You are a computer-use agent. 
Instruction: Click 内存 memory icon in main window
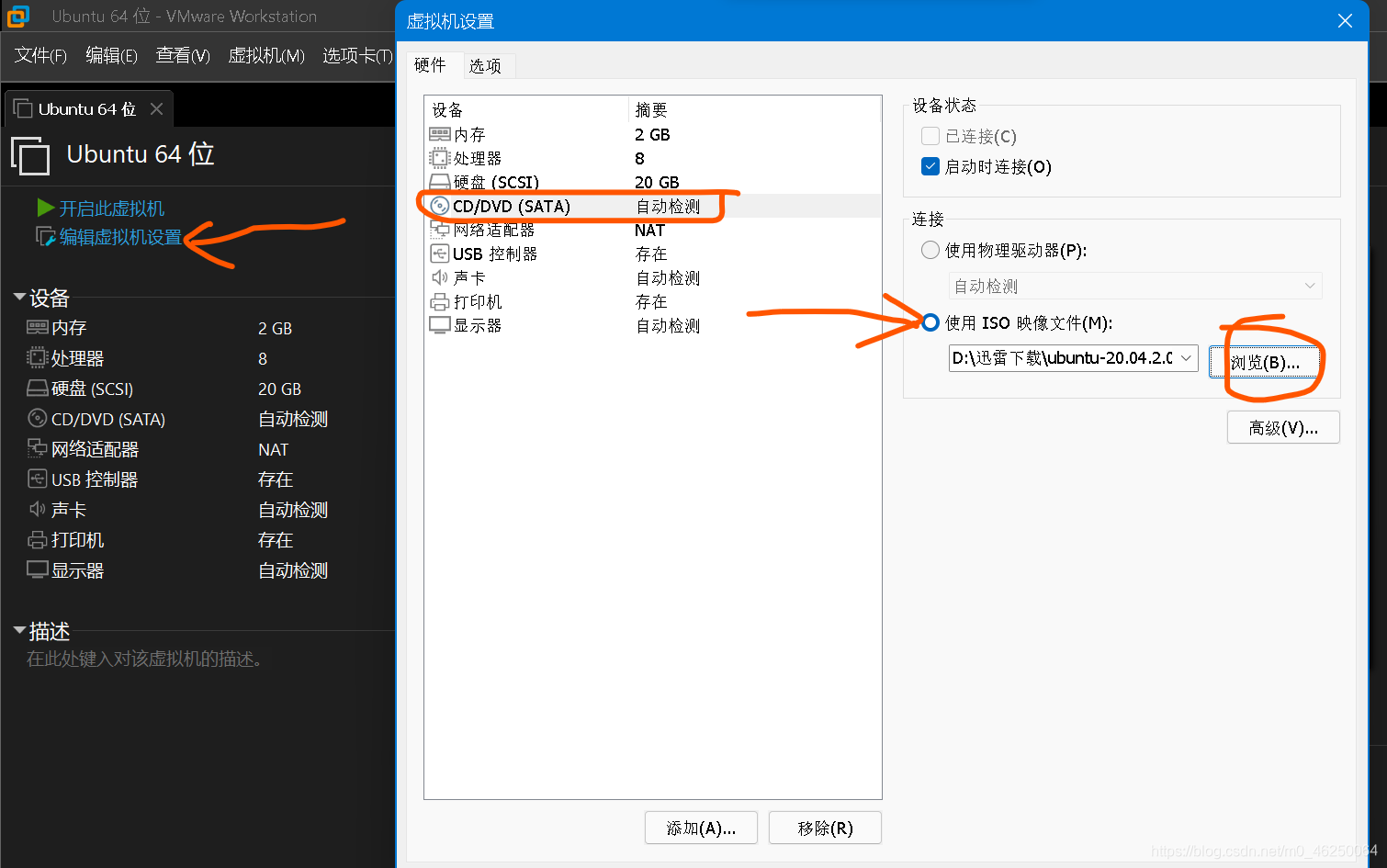(38, 327)
